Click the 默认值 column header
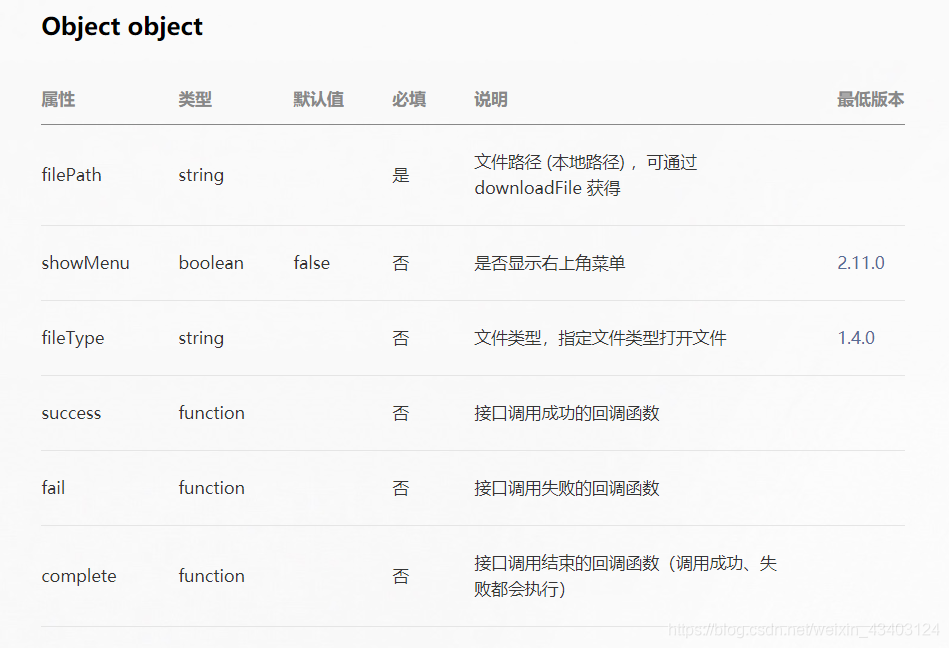Screen dimensions: 949x648 click(x=319, y=100)
